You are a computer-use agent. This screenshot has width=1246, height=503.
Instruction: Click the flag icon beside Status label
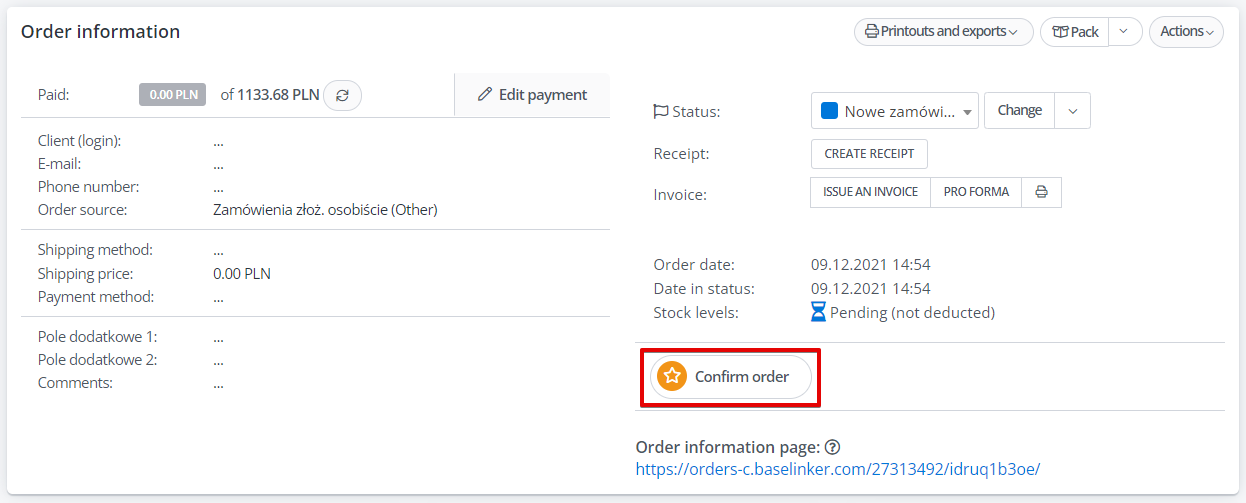pos(660,112)
